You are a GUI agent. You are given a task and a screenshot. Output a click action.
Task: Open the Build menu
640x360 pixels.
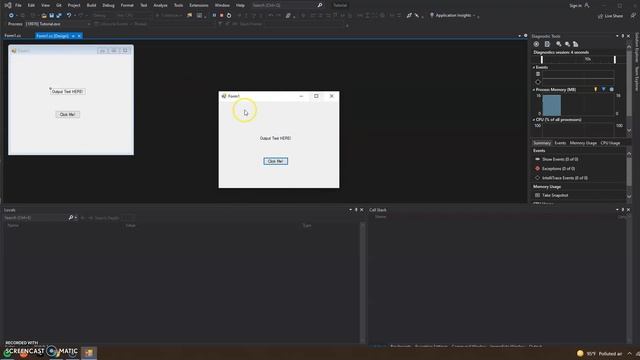tap(91, 5)
